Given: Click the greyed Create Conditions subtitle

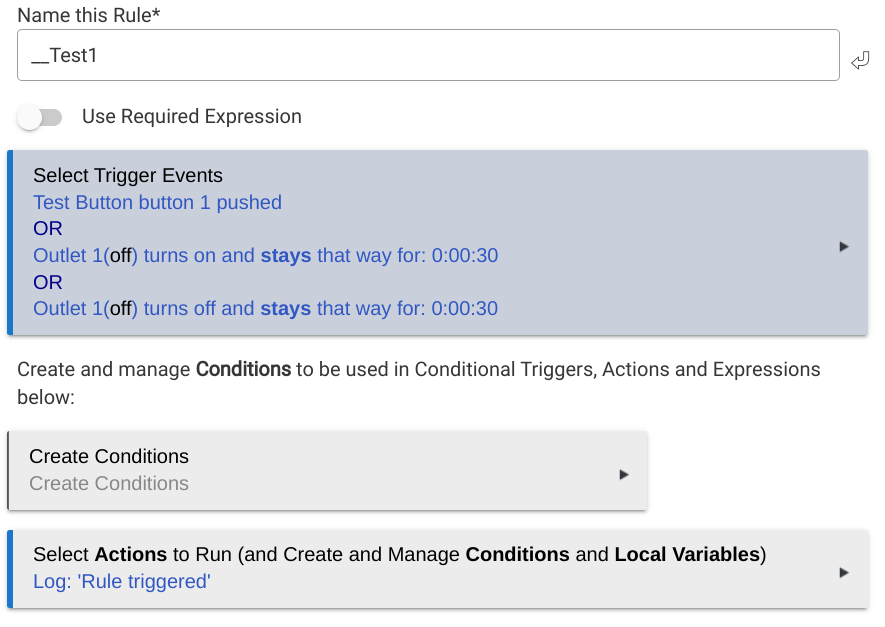Looking at the screenshot, I should click(x=108, y=483).
